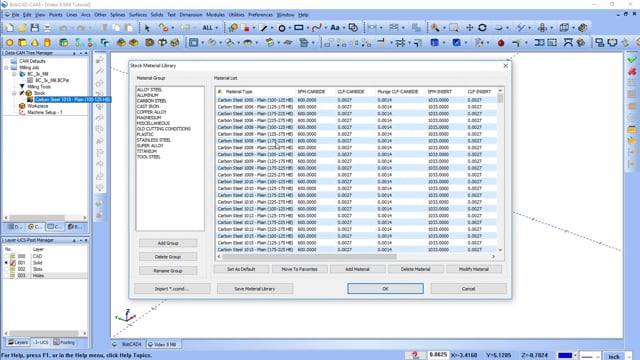640x360 pixels.
Task: Click the red sphere icon in second toolbar
Action: 501,42
